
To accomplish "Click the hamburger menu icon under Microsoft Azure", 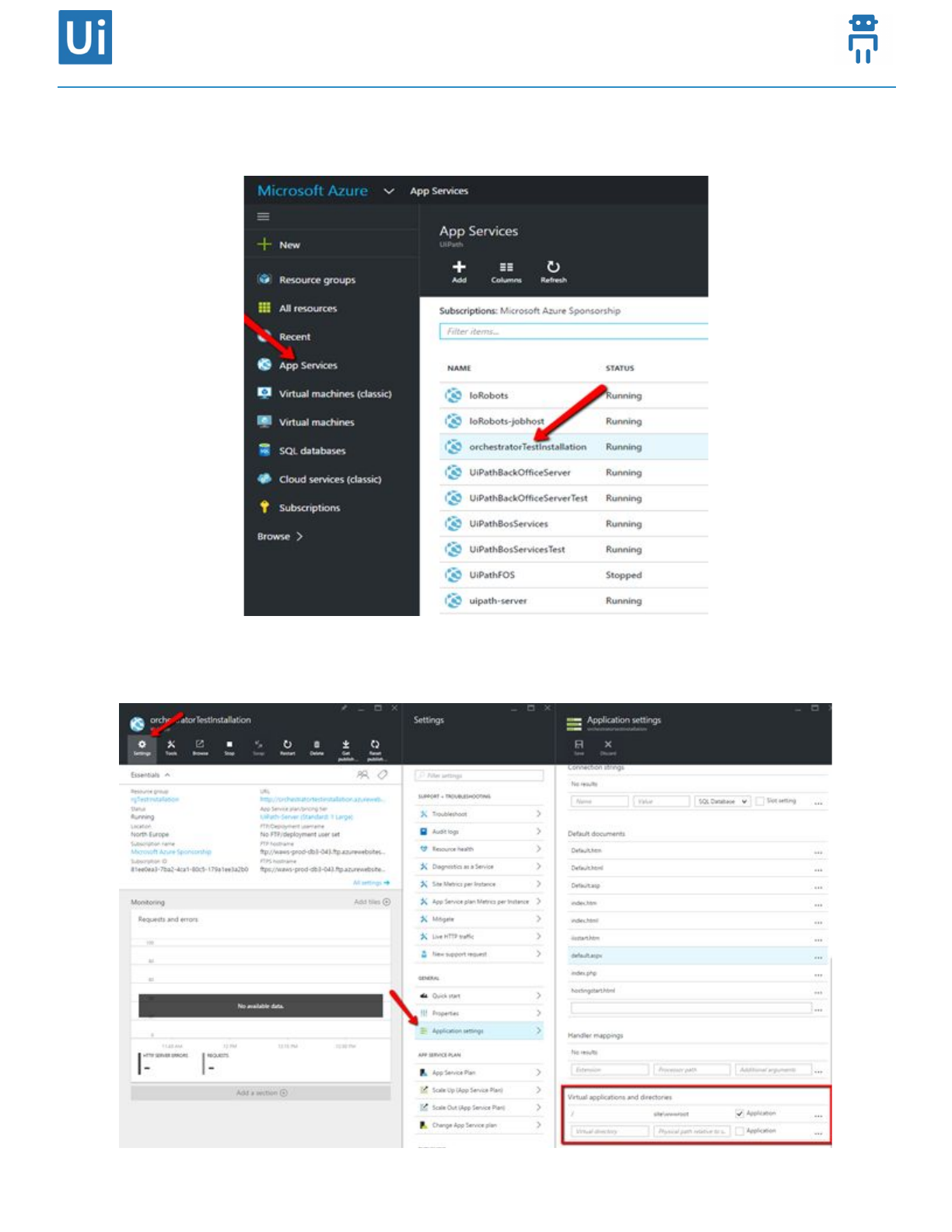I will [x=264, y=216].
